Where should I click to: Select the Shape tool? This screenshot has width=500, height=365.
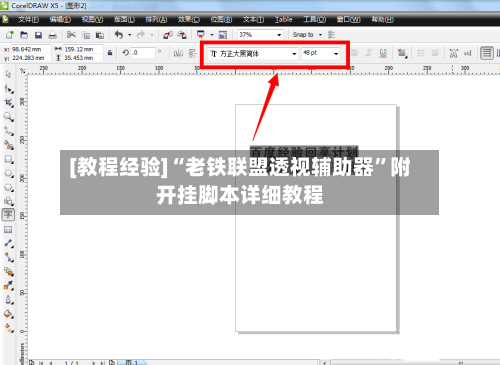(8, 88)
